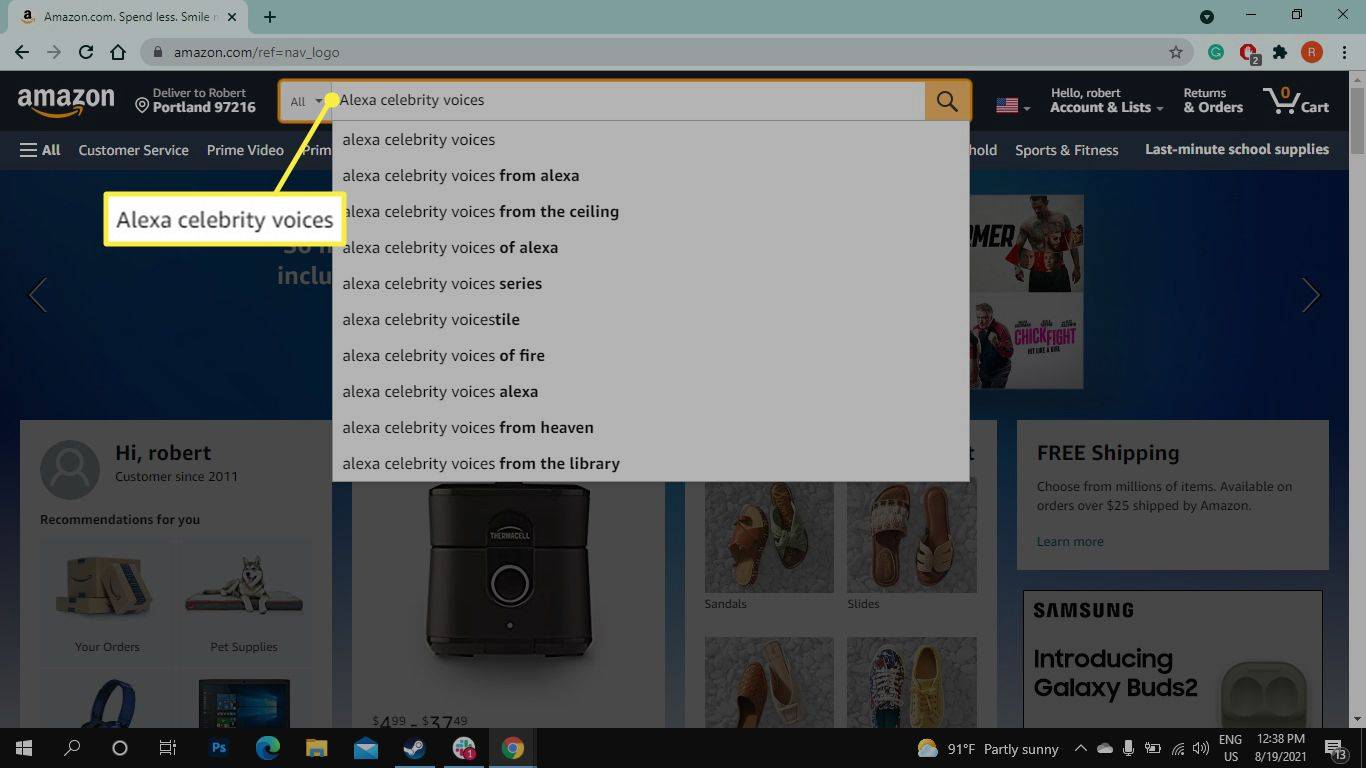Screen dimensions: 1366x768
Task: Open Returns & Orders
Action: 1213,100
